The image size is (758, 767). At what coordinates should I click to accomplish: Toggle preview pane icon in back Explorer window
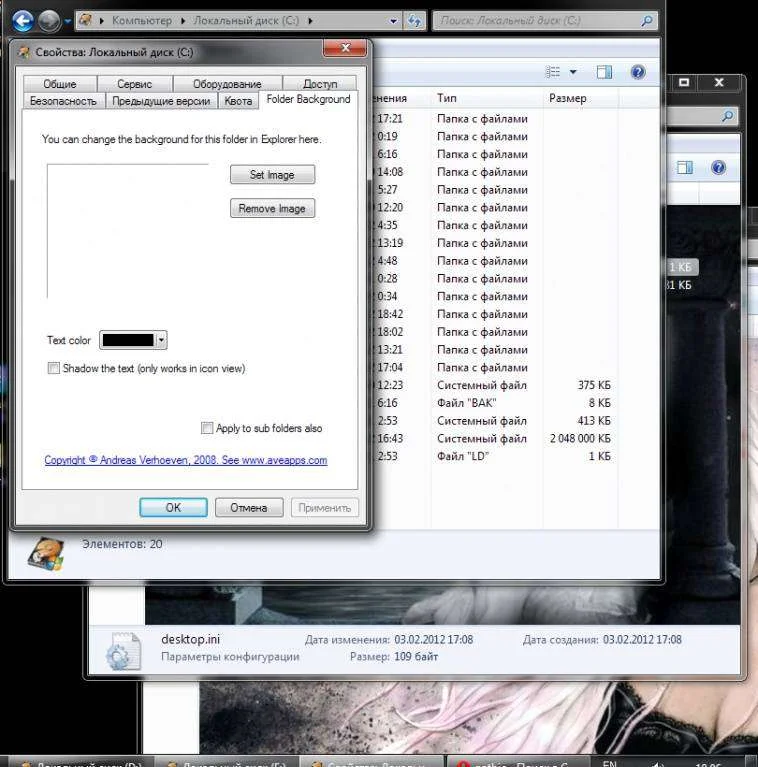(x=685, y=168)
